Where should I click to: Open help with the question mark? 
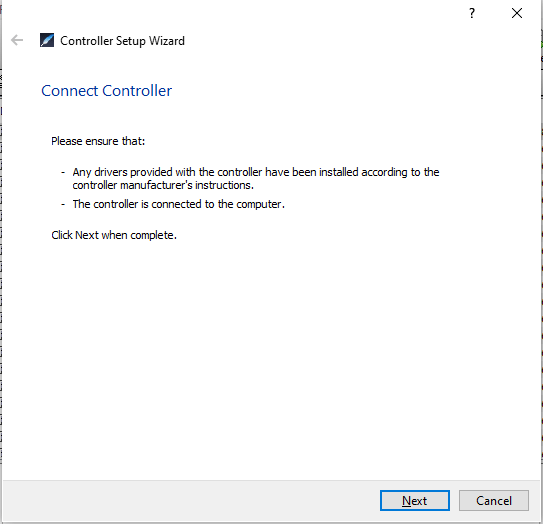point(472,13)
